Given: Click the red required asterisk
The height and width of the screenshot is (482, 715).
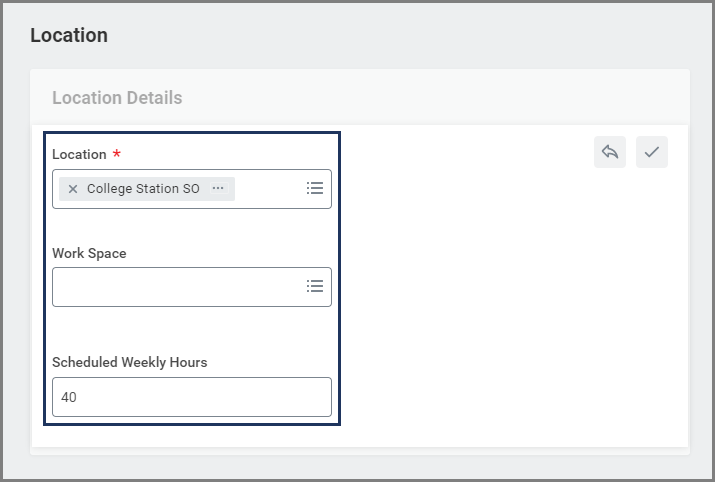Looking at the screenshot, I should [116, 155].
